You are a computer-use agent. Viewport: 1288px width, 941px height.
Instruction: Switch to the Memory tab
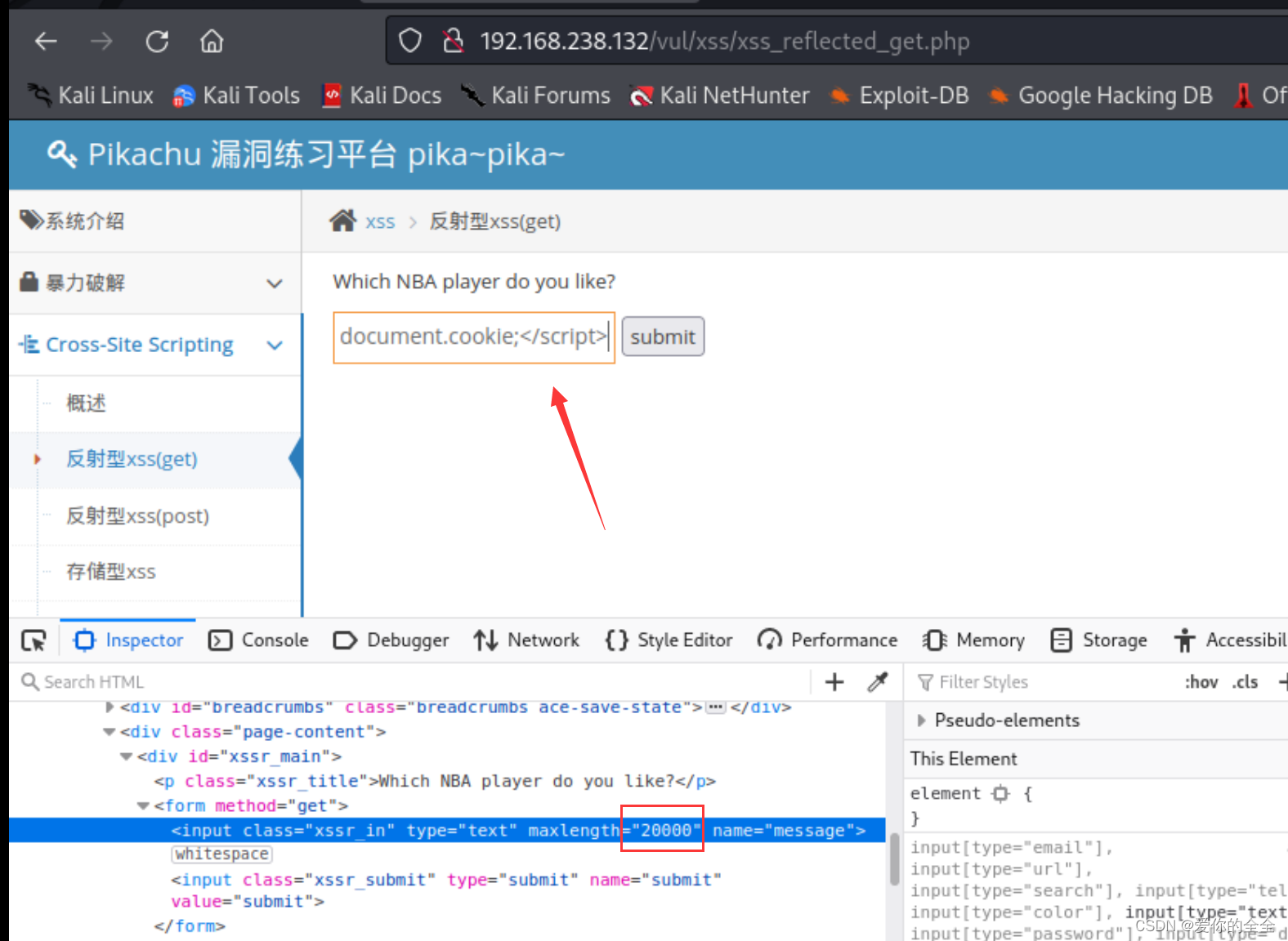[973, 640]
